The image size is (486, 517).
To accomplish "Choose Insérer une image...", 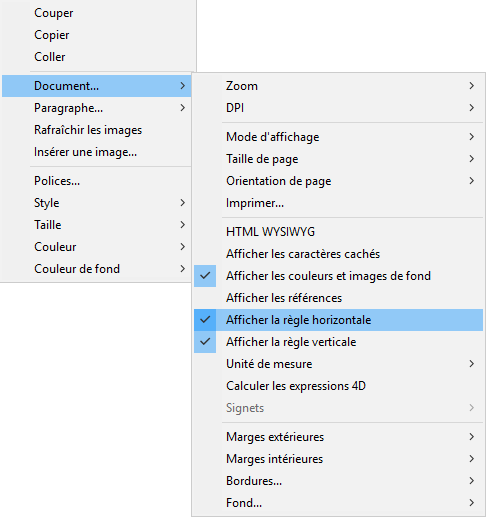I will point(97,152).
